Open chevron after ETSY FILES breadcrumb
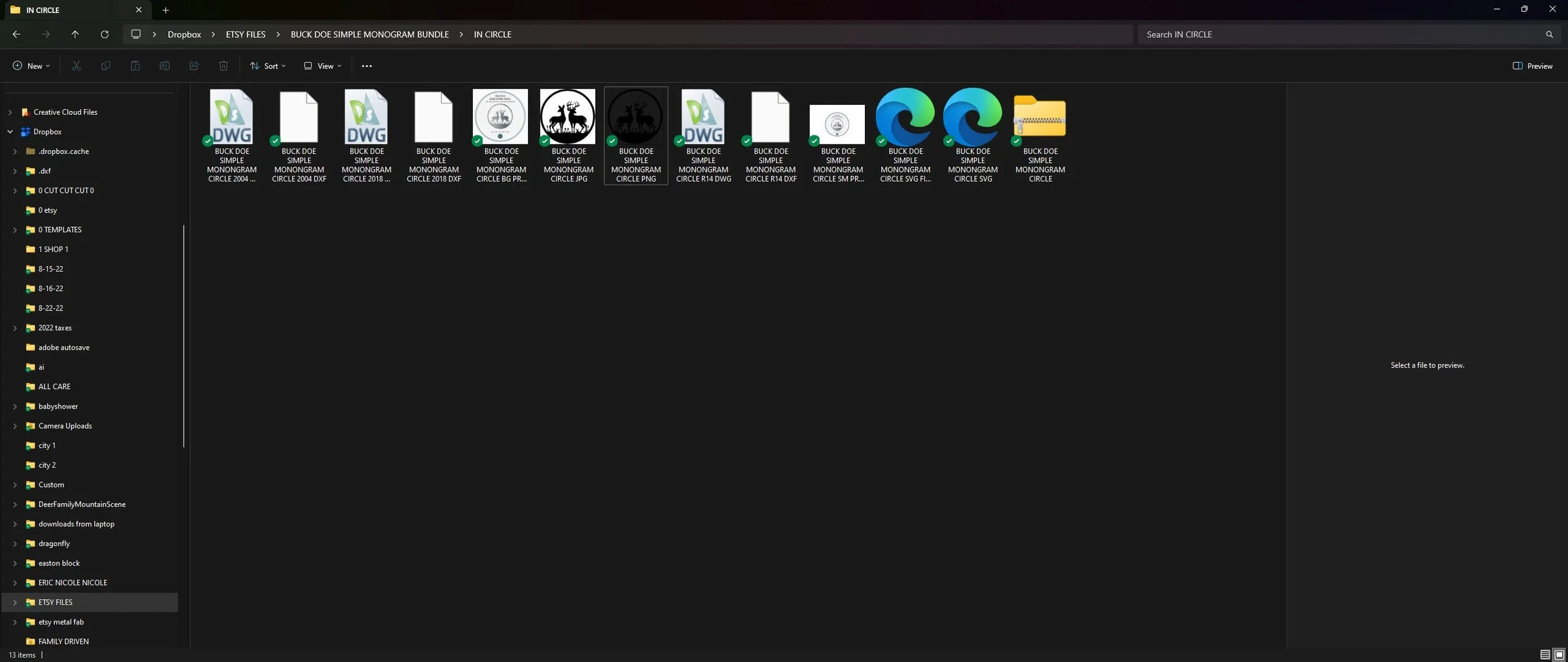1568x662 pixels. coord(278,35)
